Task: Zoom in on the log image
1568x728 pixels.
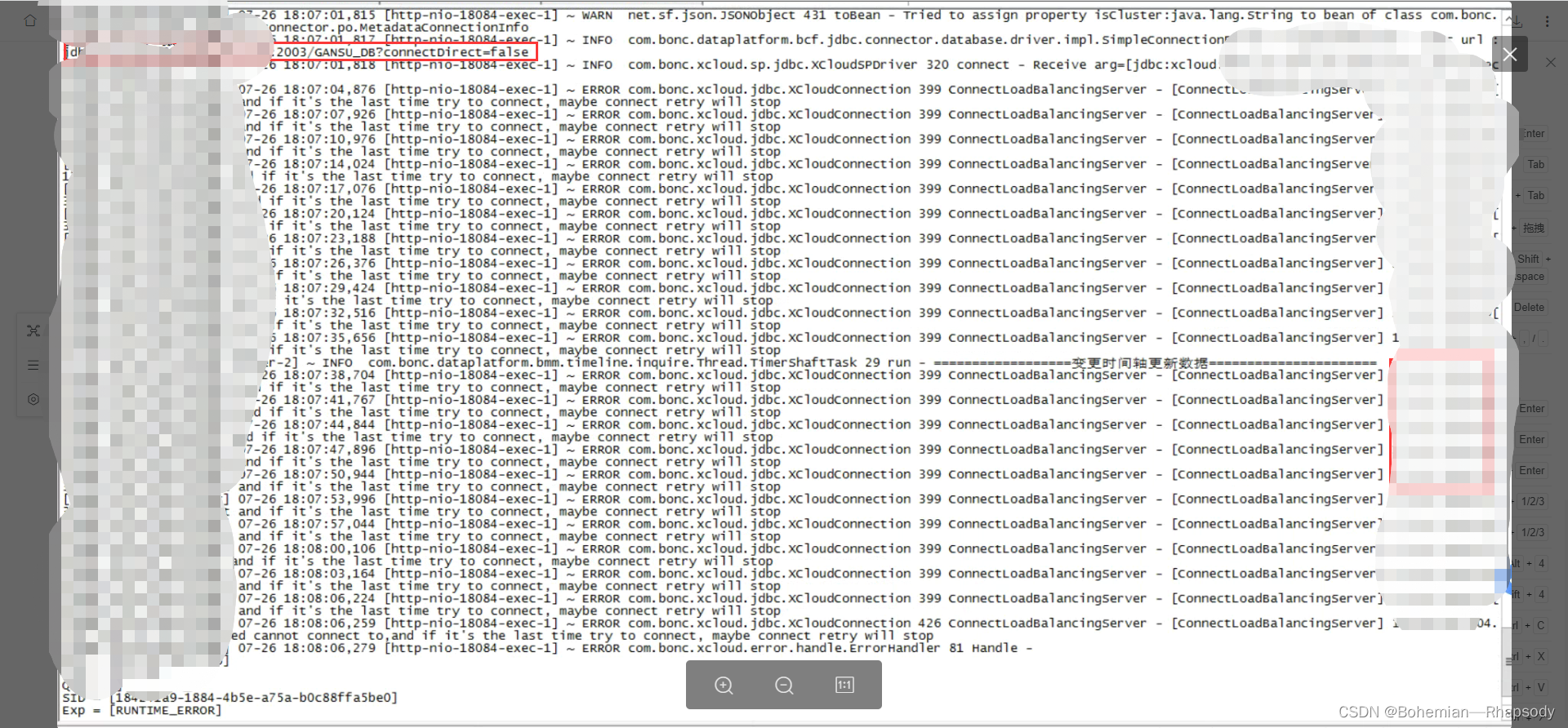Action: pyautogui.click(x=724, y=686)
